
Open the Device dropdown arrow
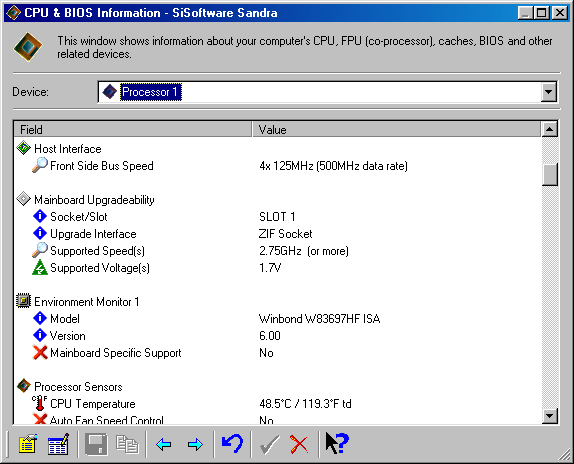pos(548,91)
